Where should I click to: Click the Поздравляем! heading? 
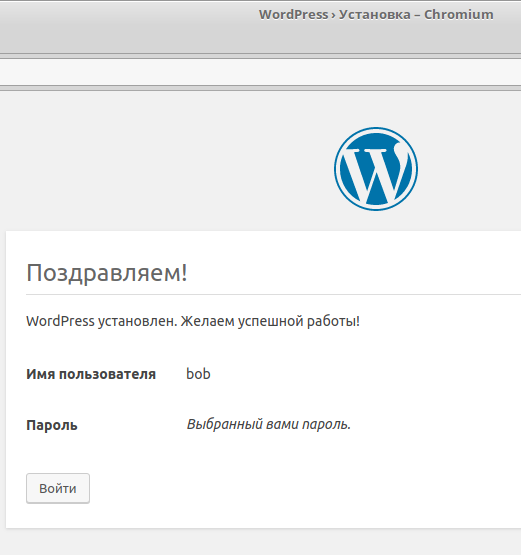pos(107,273)
